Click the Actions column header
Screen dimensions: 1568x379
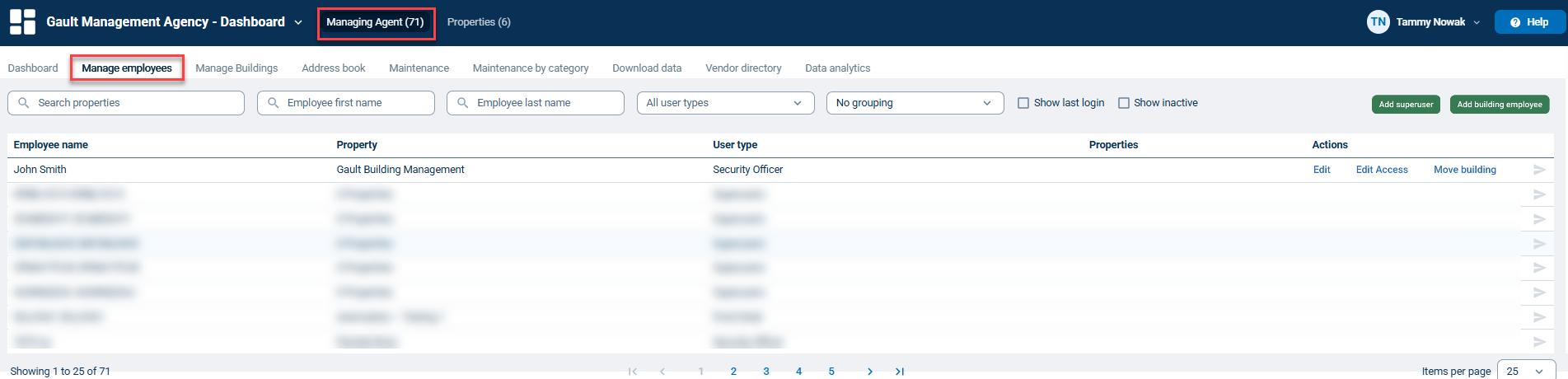pos(1330,145)
